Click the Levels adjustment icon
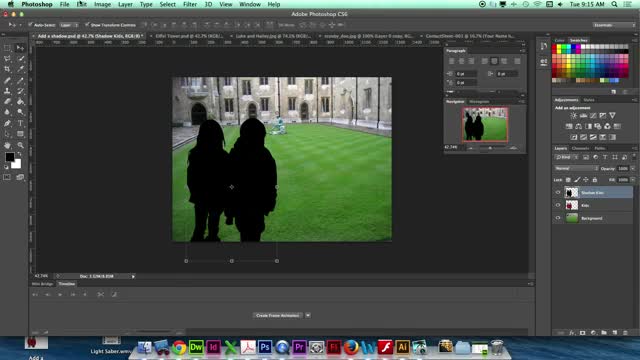 coord(583,116)
